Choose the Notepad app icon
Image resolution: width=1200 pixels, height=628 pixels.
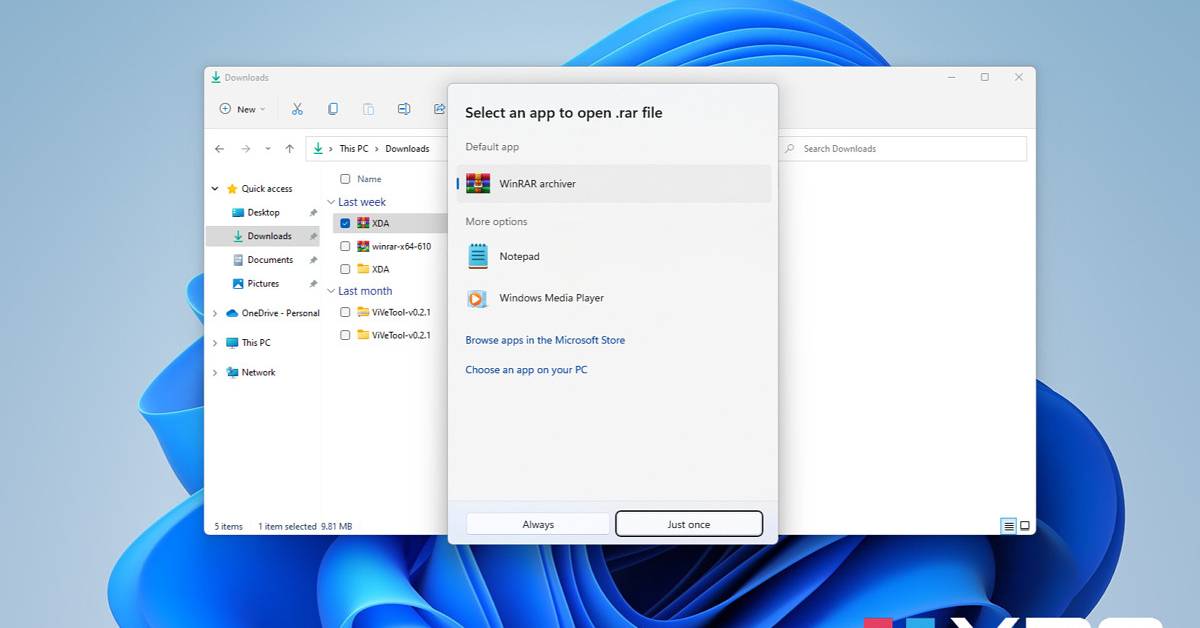(x=478, y=256)
